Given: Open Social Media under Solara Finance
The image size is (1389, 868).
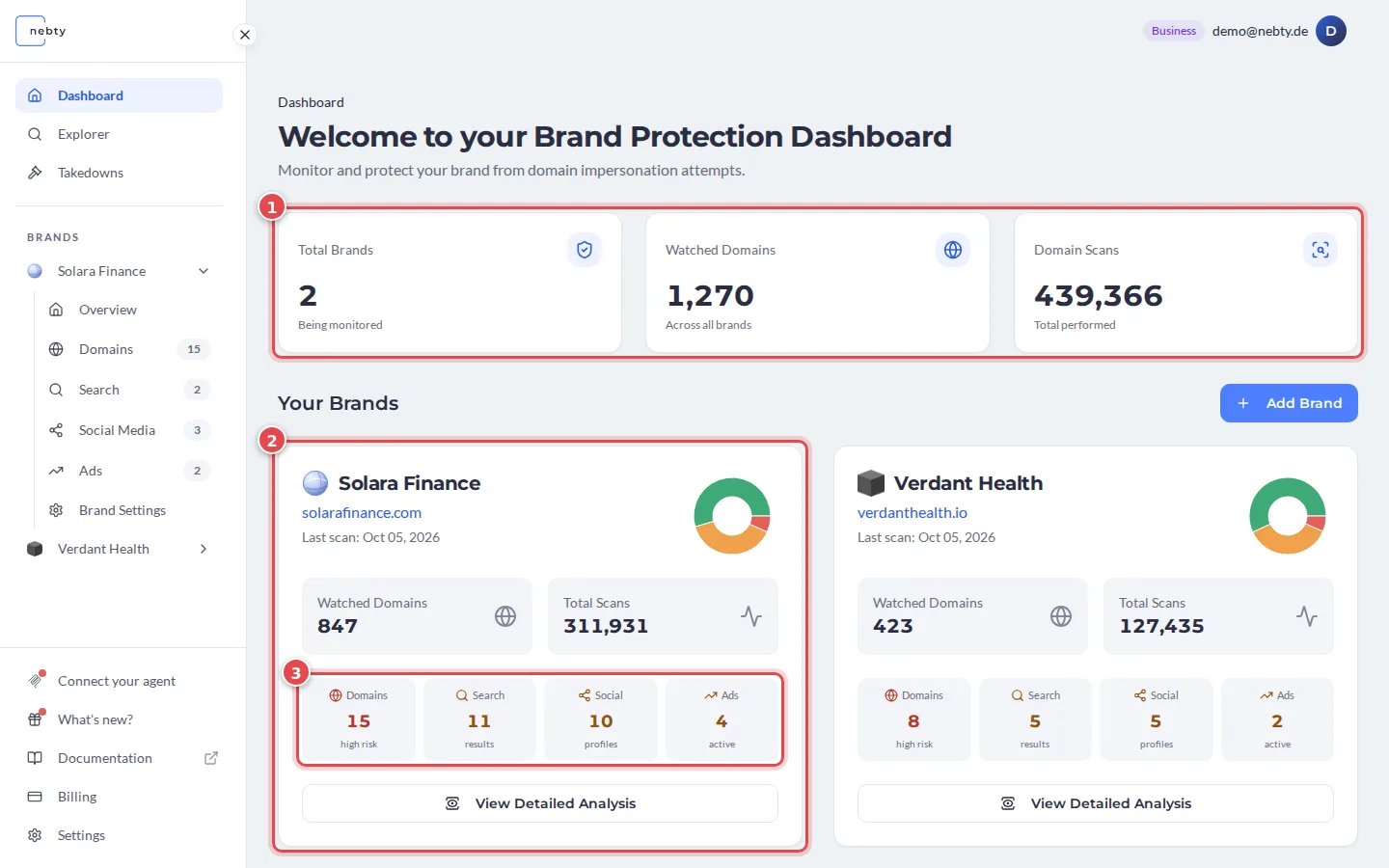Looking at the screenshot, I should 129,430.
